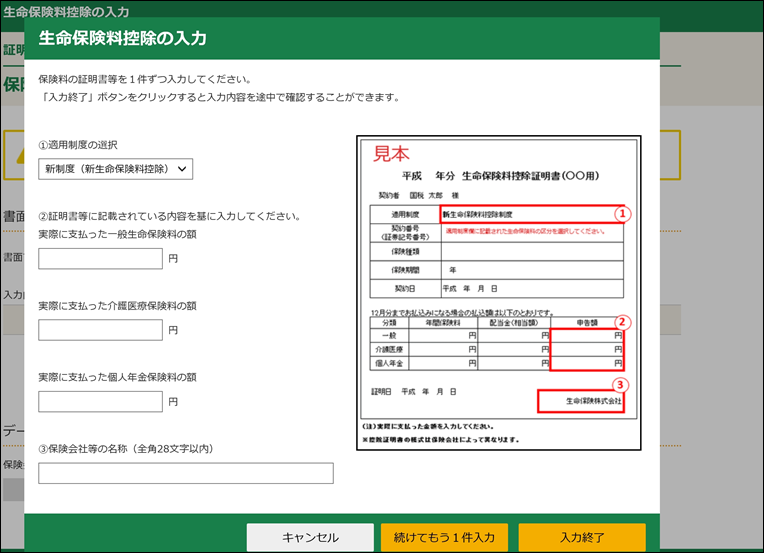Click the 保険会社等の名称 text field
Screen dimensions: 764x553
click(x=186, y=473)
